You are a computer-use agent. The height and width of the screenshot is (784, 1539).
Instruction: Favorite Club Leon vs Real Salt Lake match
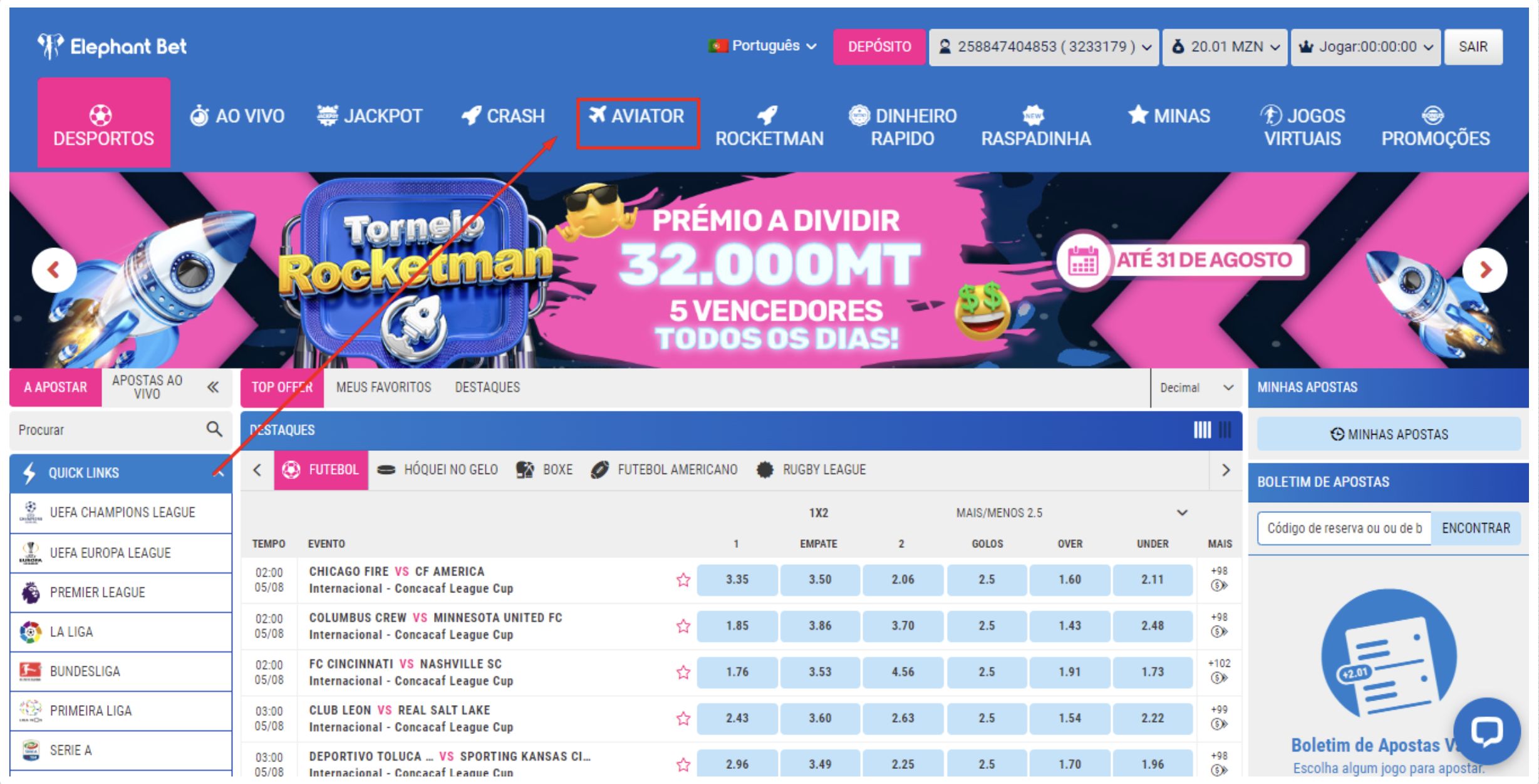683,718
